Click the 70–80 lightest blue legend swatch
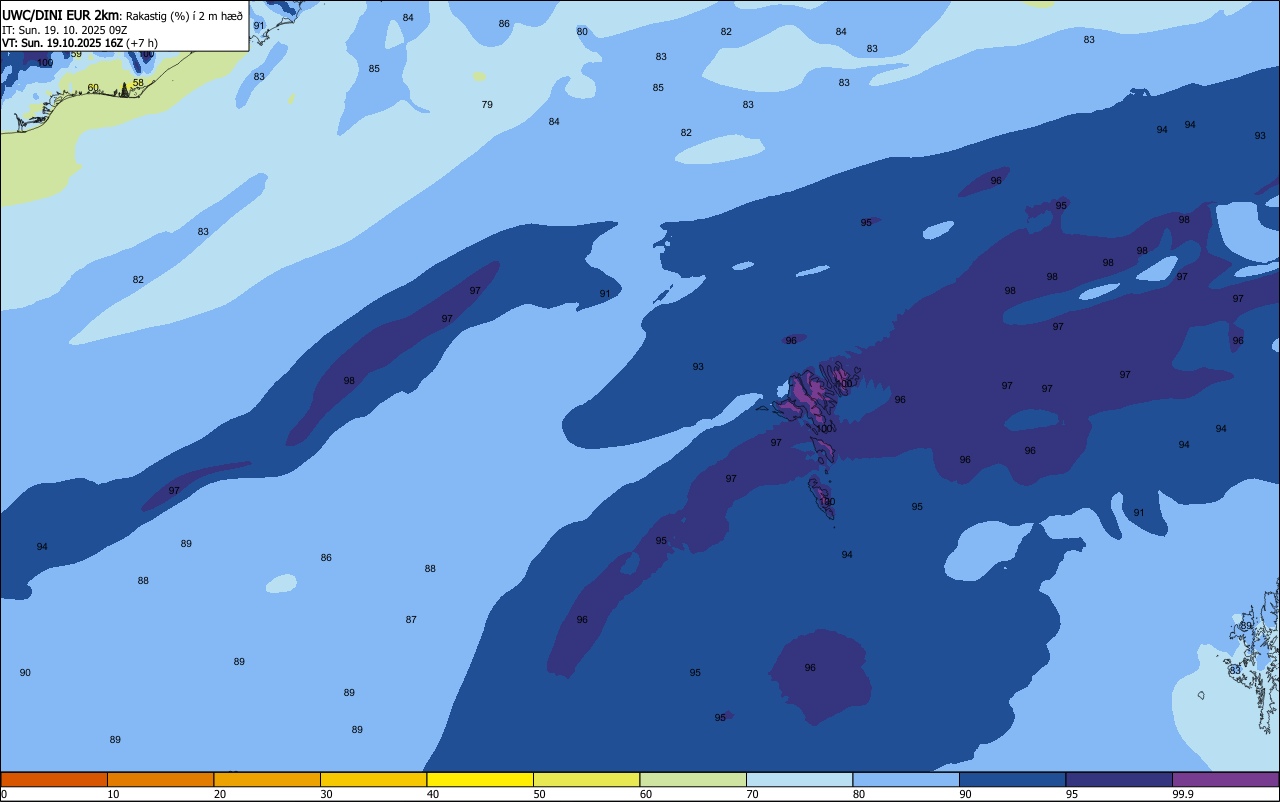This screenshot has height=802, width=1280. click(x=799, y=779)
